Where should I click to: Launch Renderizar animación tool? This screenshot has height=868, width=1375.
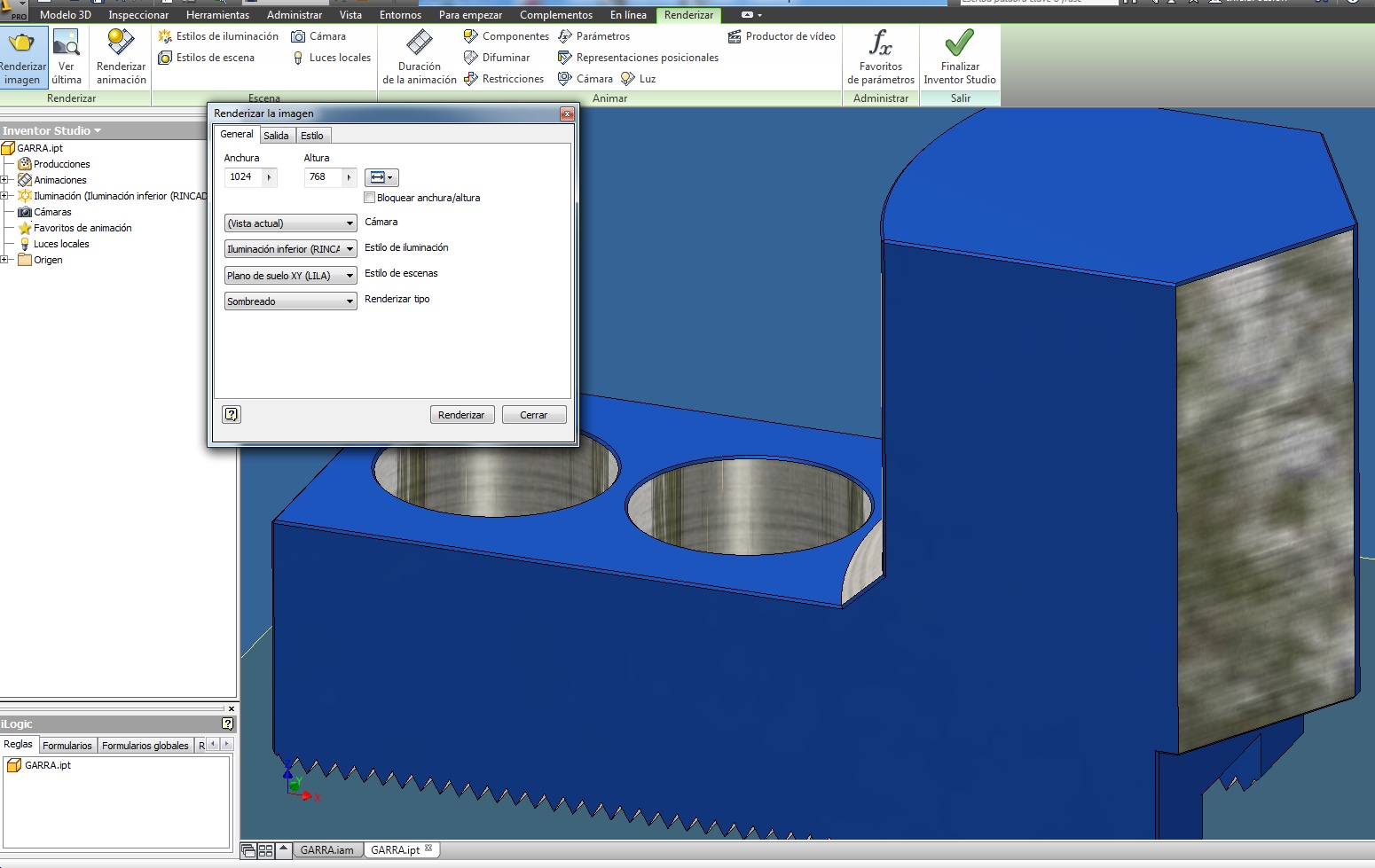click(122, 57)
